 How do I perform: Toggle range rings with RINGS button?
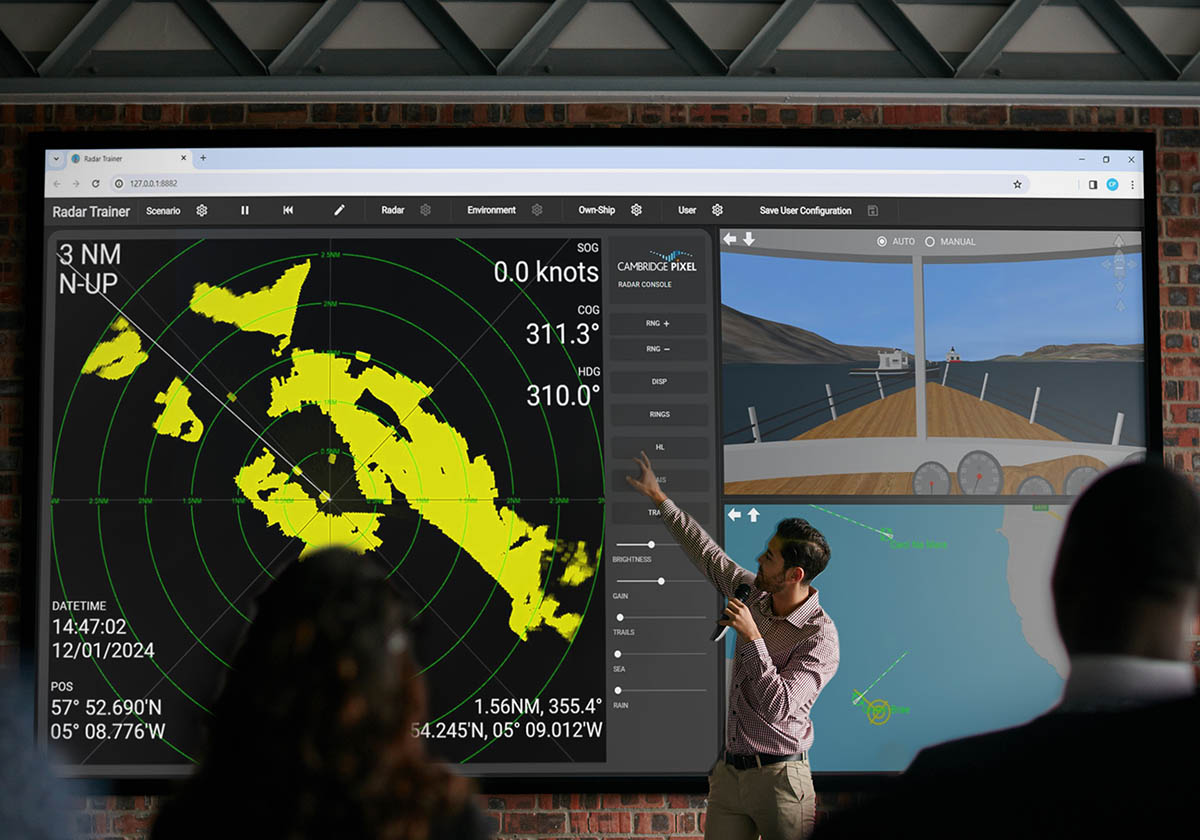pos(659,414)
